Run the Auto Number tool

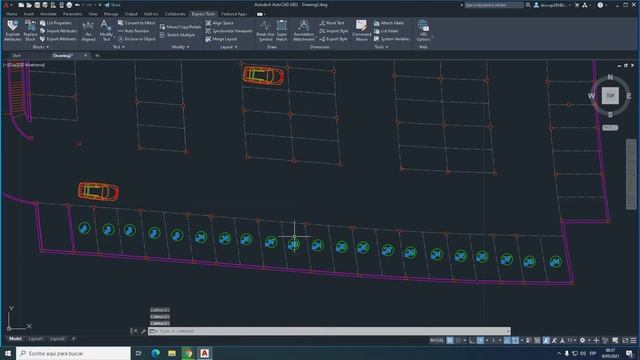click(134, 31)
